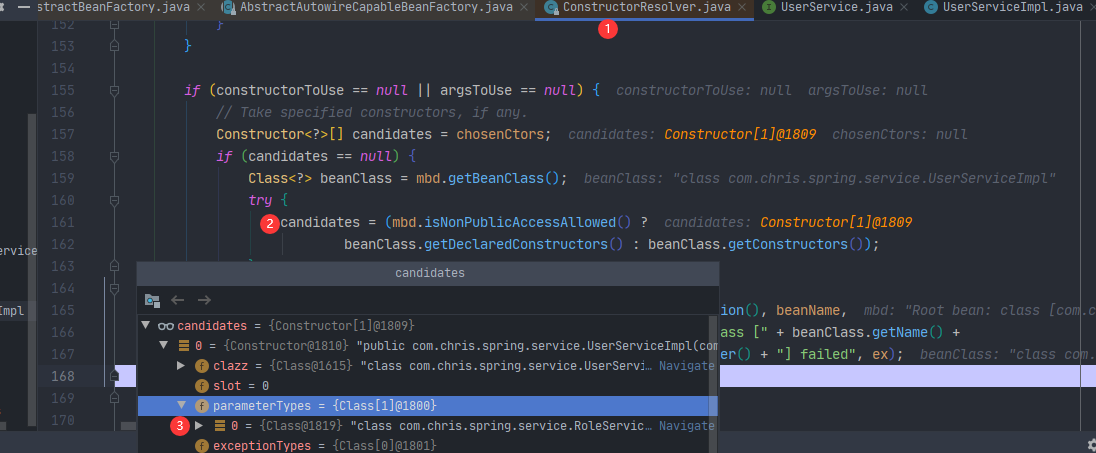
Task: Toggle code folding at line 155
Action: click(115, 91)
